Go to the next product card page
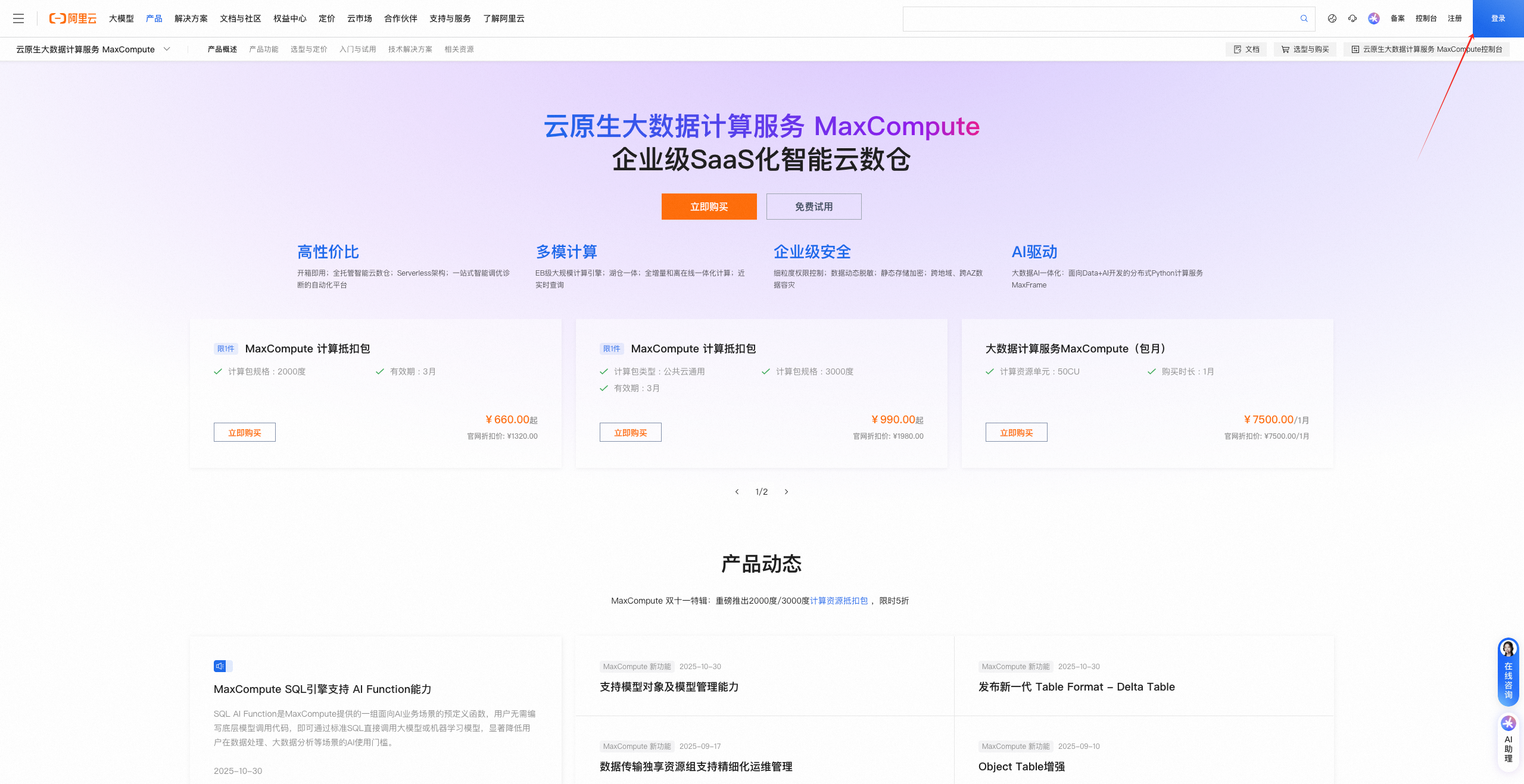Viewport: 1524px width, 784px height. click(786, 492)
